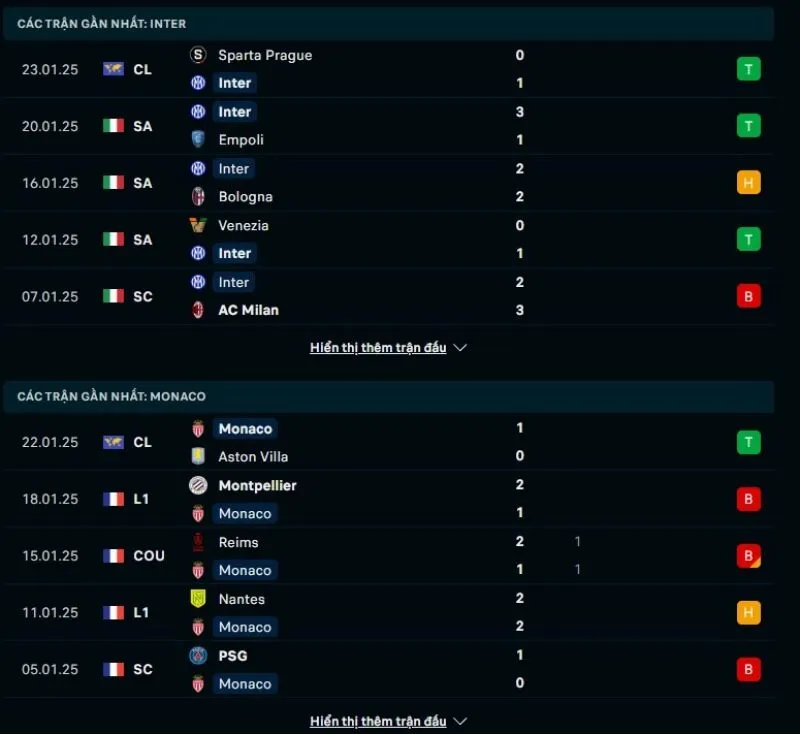Screen dimensions: 800x734
Task: Select the Montpellier club logo
Action: [197, 485]
